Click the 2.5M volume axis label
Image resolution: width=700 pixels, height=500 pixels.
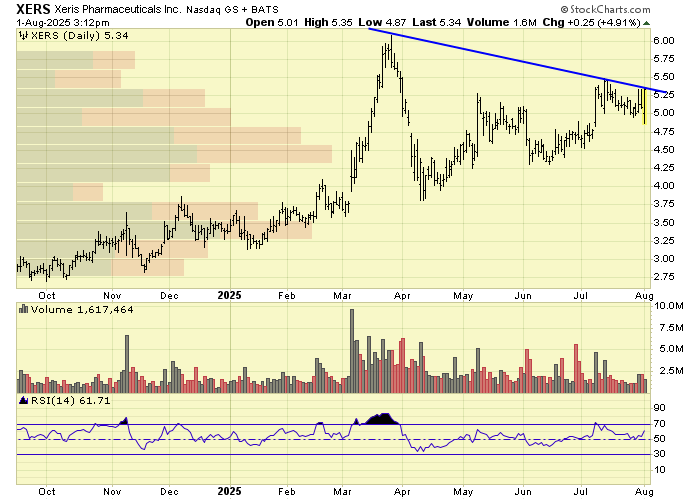click(x=671, y=371)
